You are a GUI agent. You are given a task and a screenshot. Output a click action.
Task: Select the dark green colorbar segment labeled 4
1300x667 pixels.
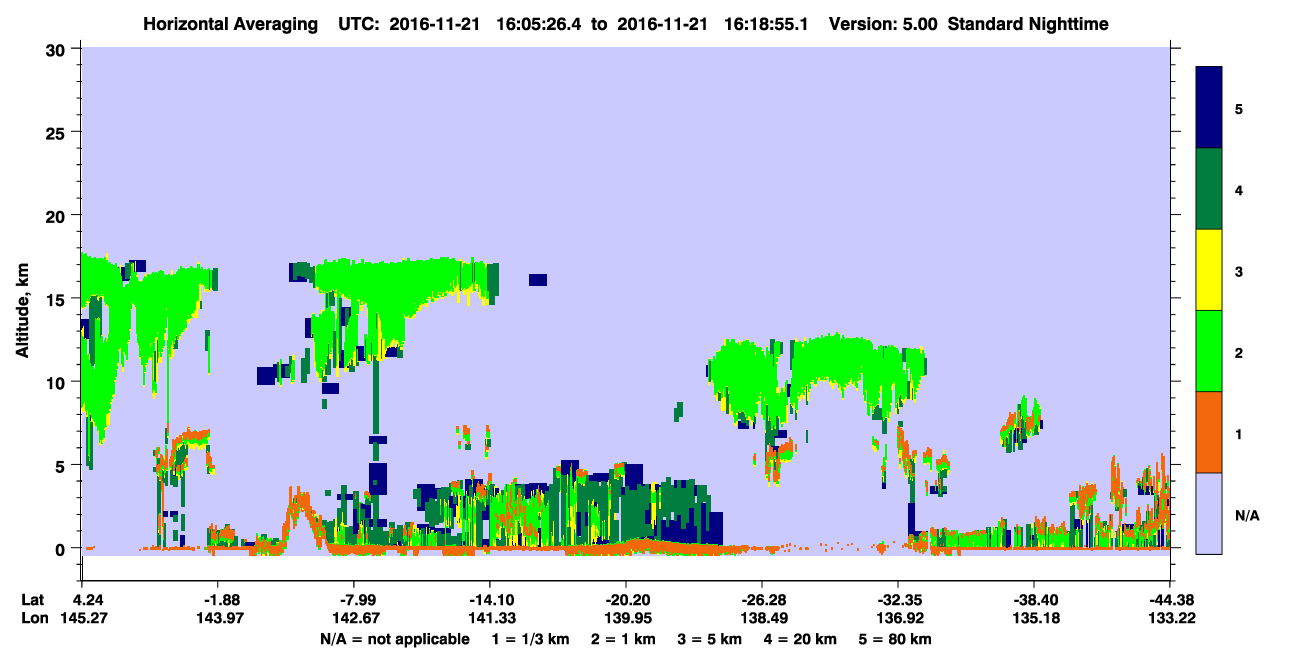click(1209, 189)
